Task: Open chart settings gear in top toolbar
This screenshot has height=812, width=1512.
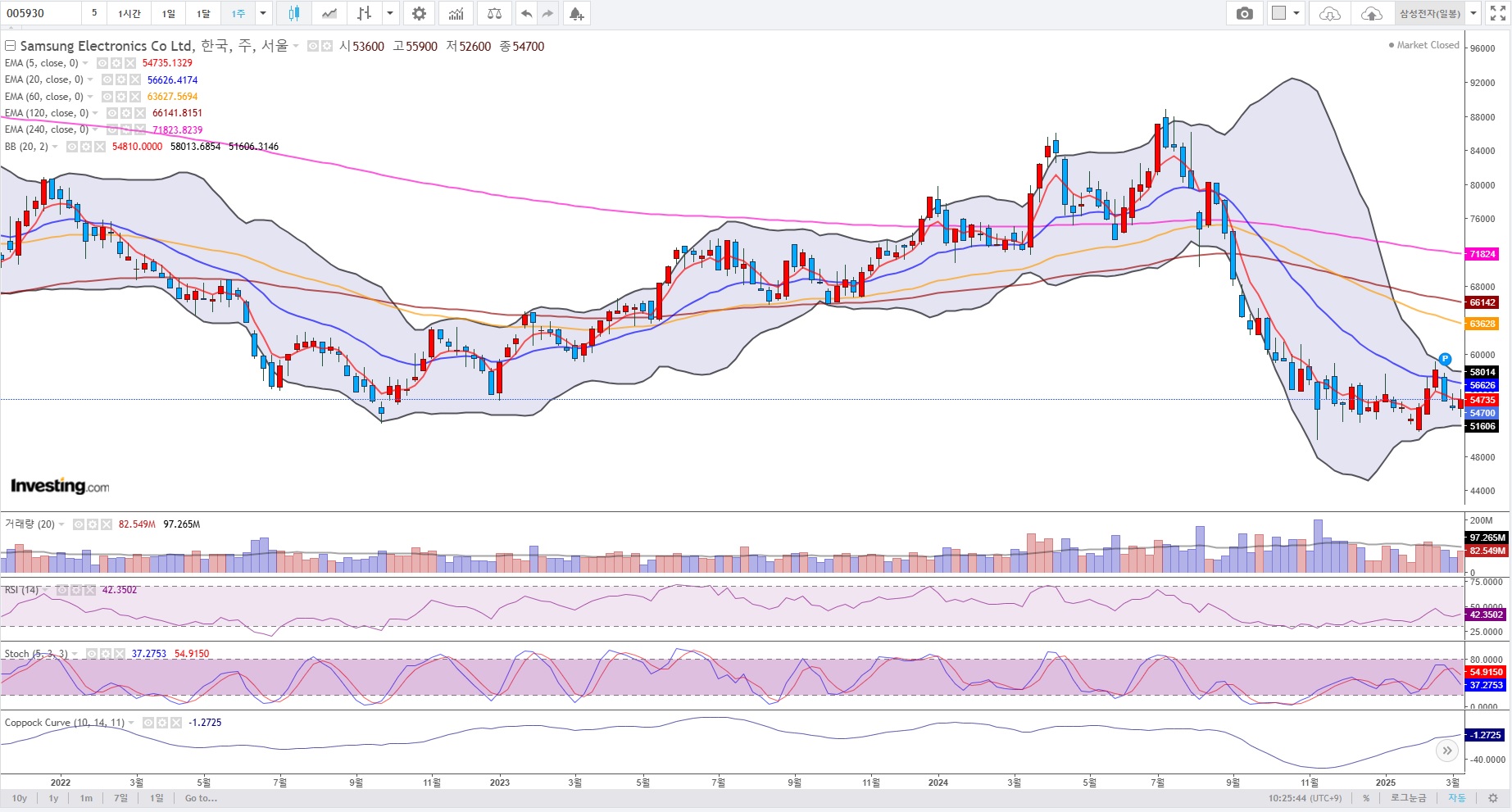Action: [x=419, y=13]
